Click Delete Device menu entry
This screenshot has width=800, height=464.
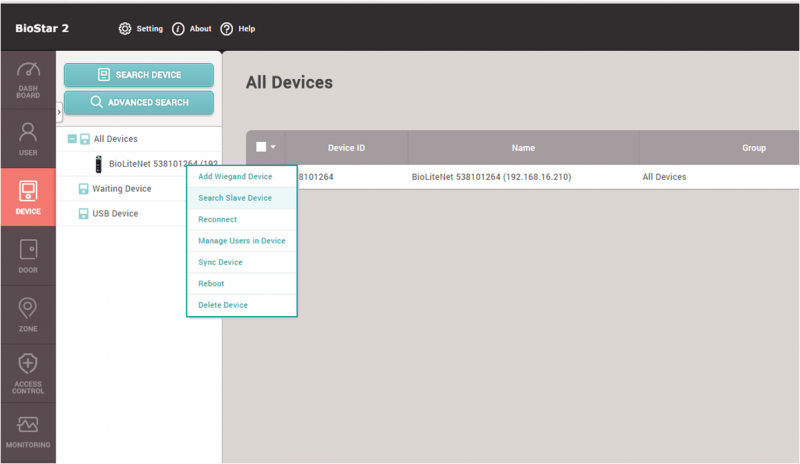[223, 305]
